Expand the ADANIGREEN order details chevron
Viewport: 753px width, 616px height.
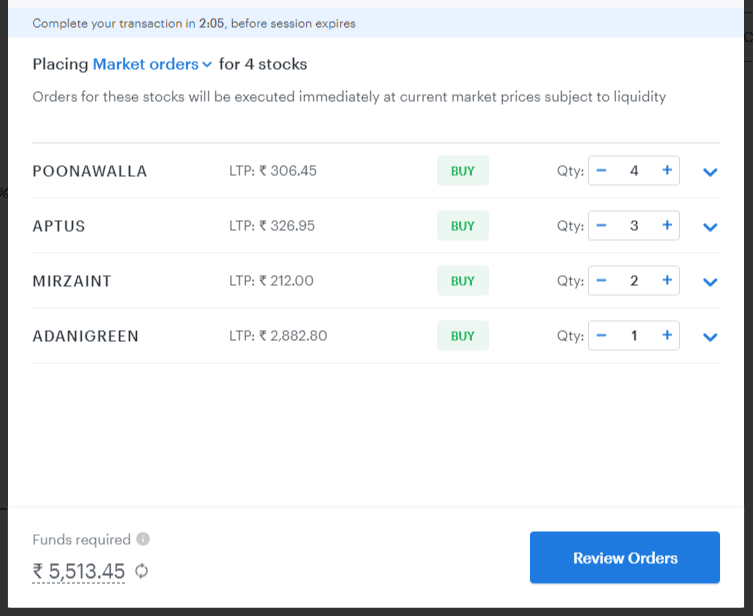(710, 337)
